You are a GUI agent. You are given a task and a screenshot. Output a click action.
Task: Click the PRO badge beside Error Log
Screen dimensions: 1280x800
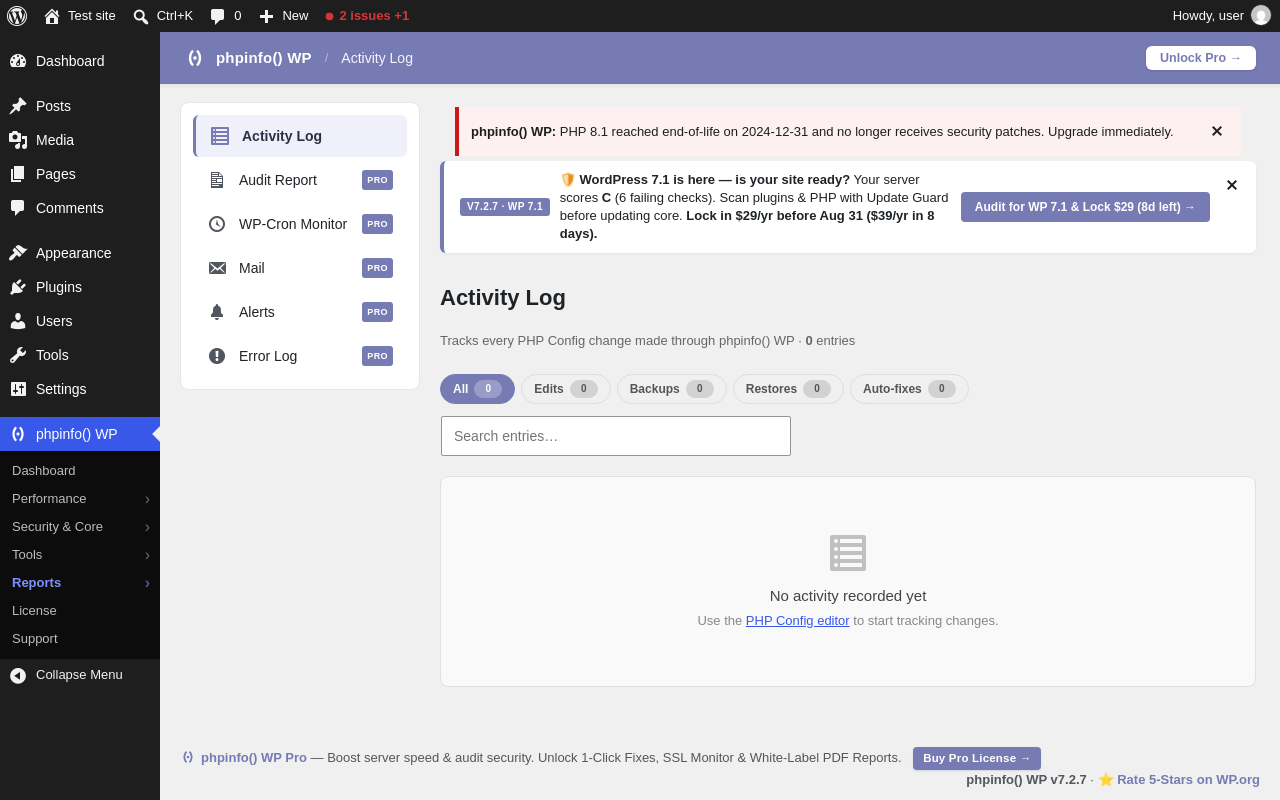[x=377, y=356]
